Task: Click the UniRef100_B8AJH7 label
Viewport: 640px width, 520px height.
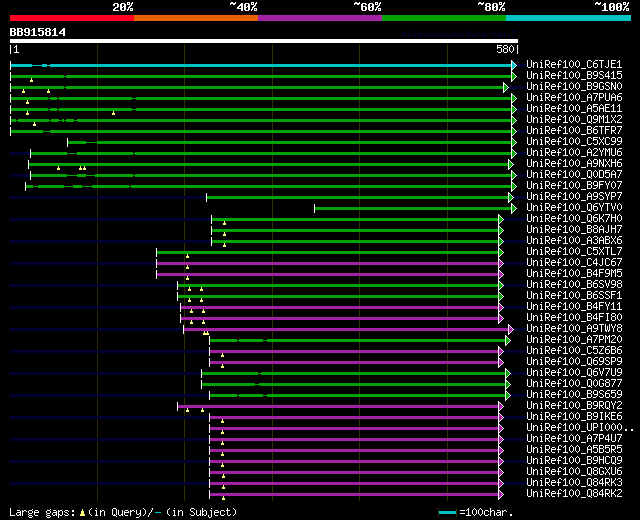Action: coord(574,230)
